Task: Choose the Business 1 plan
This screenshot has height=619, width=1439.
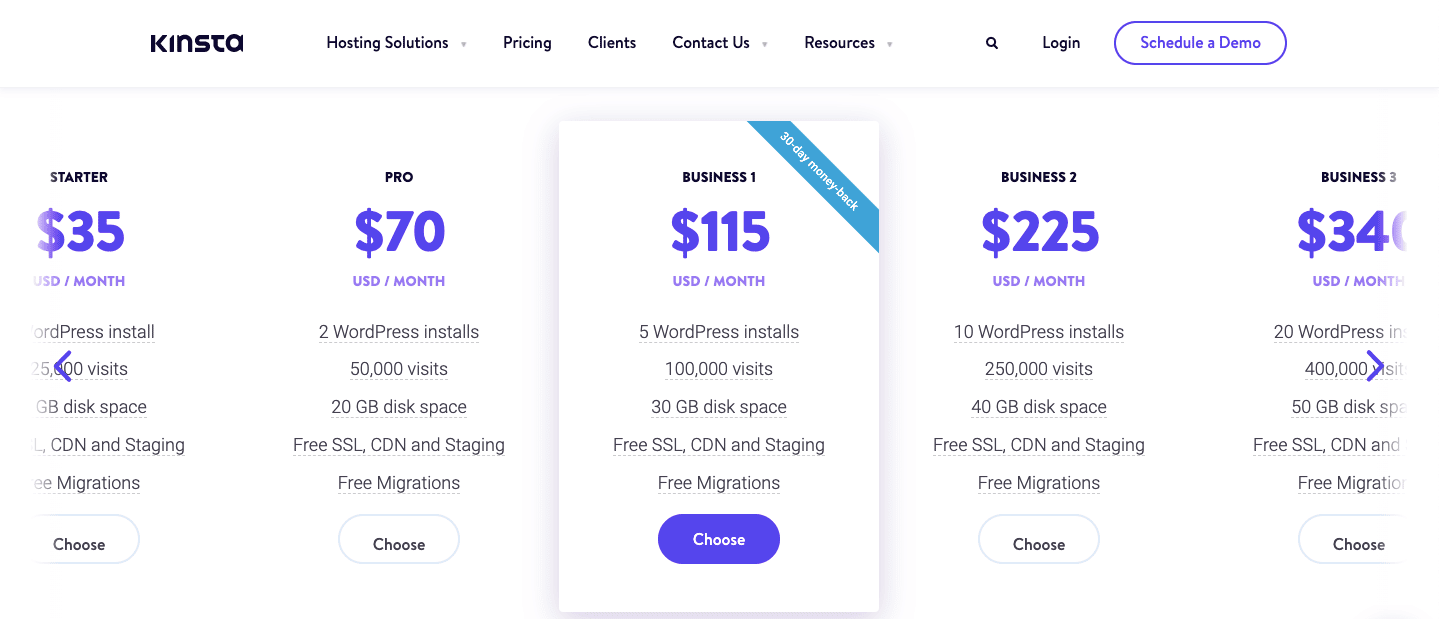Action: tap(718, 538)
